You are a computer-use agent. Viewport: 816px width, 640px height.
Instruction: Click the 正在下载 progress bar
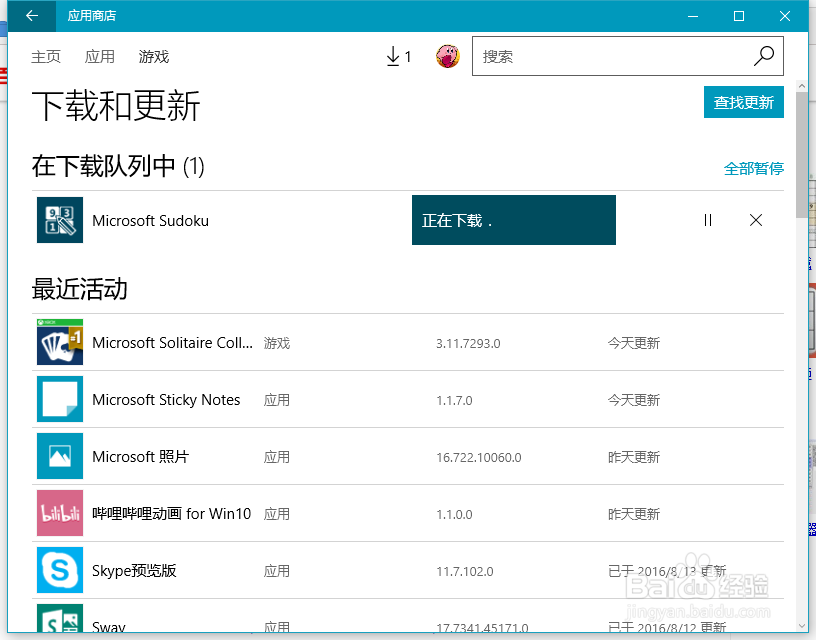[x=514, y=220]
